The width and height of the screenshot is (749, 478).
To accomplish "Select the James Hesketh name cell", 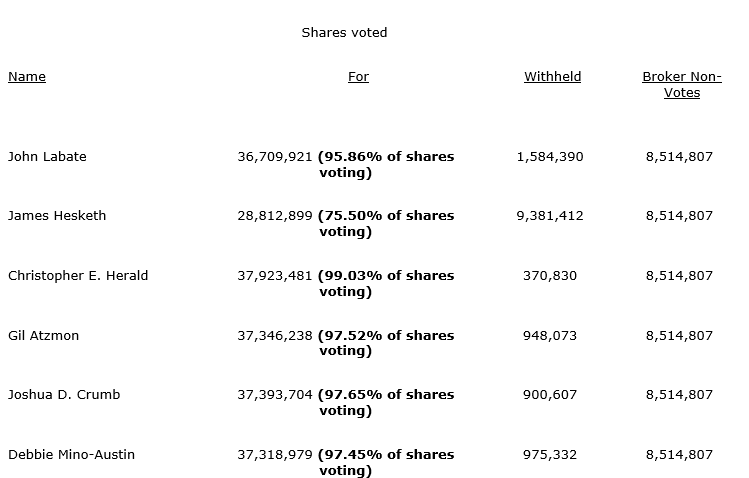I will point(57,216).
